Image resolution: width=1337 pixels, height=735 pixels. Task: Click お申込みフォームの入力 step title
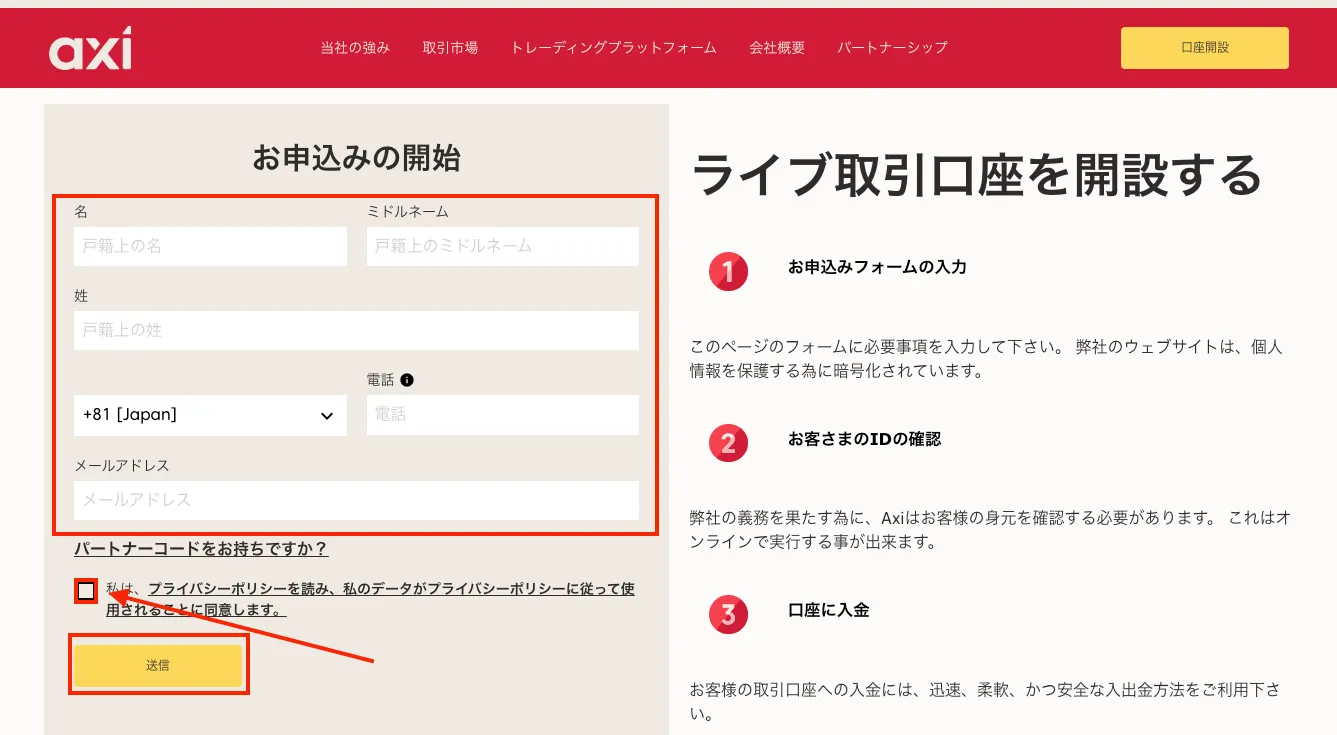pyautogui.click(x=877, y=267)
